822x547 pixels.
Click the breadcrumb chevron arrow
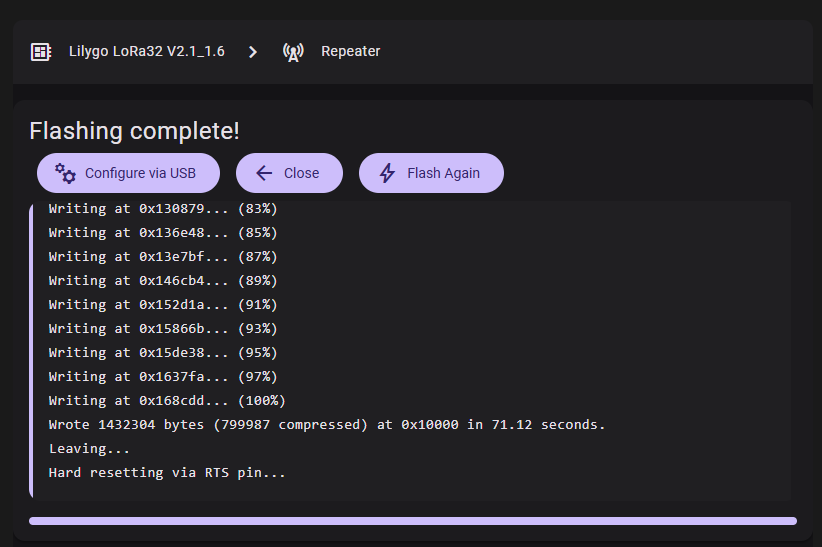253,52
